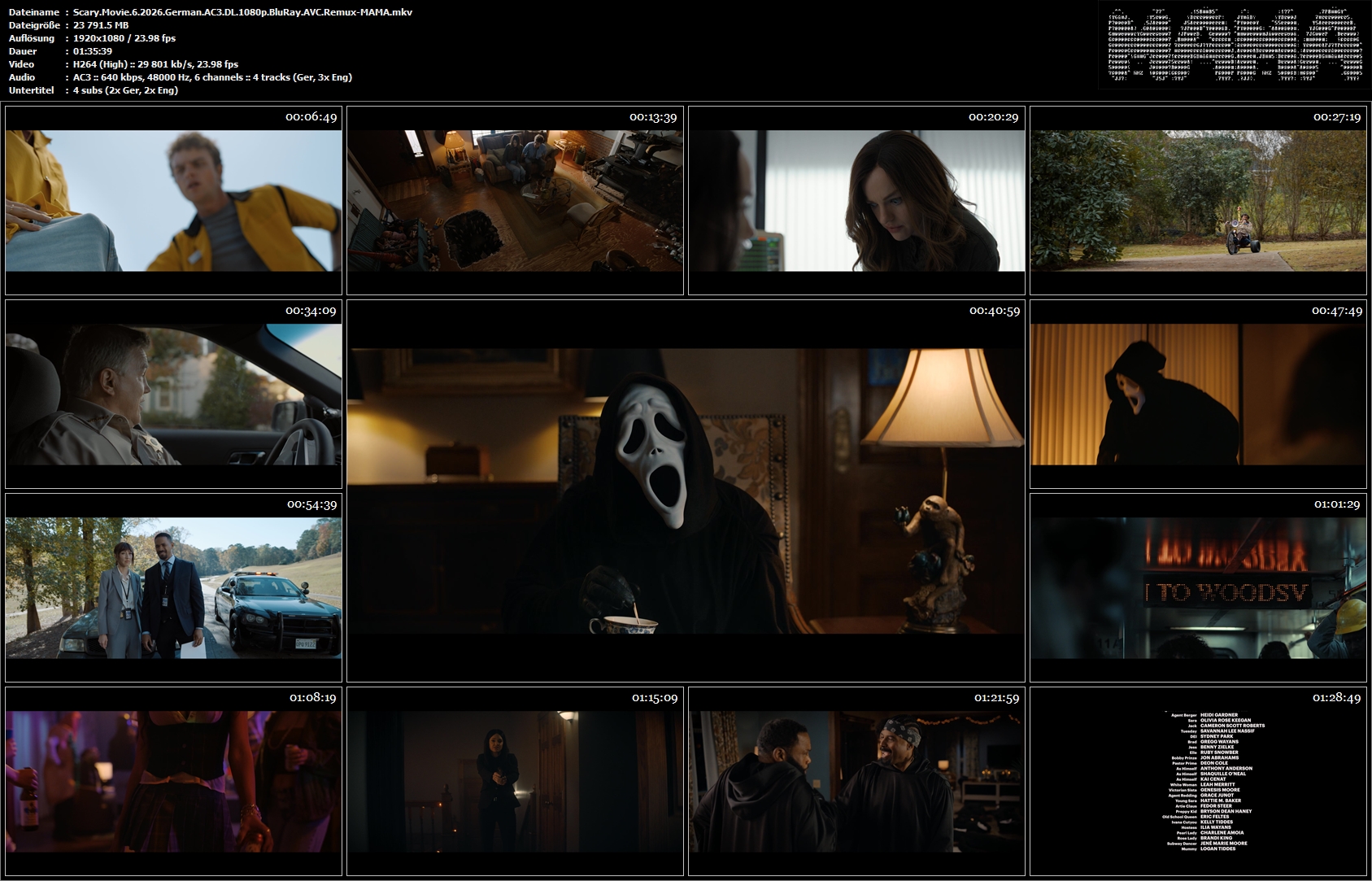Click the Dateigröße label
1372x881 pixels.
tap(33, 25)
